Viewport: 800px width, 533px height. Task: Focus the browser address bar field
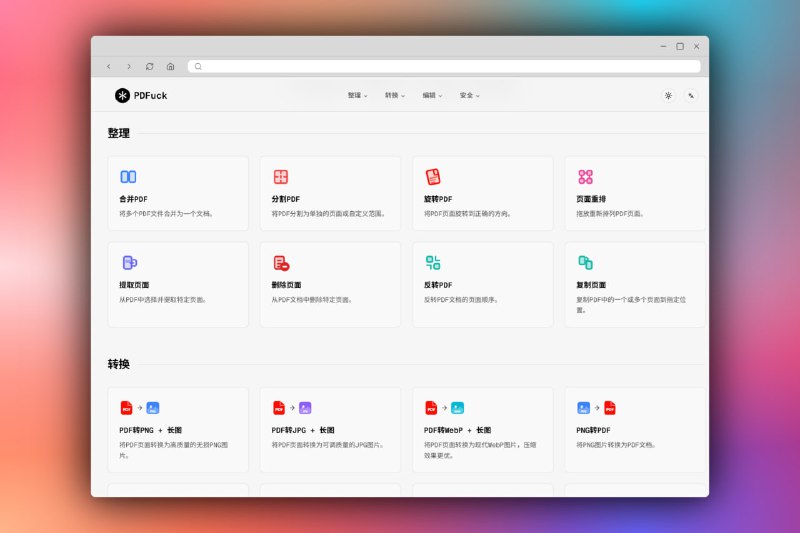coord(444,66)
